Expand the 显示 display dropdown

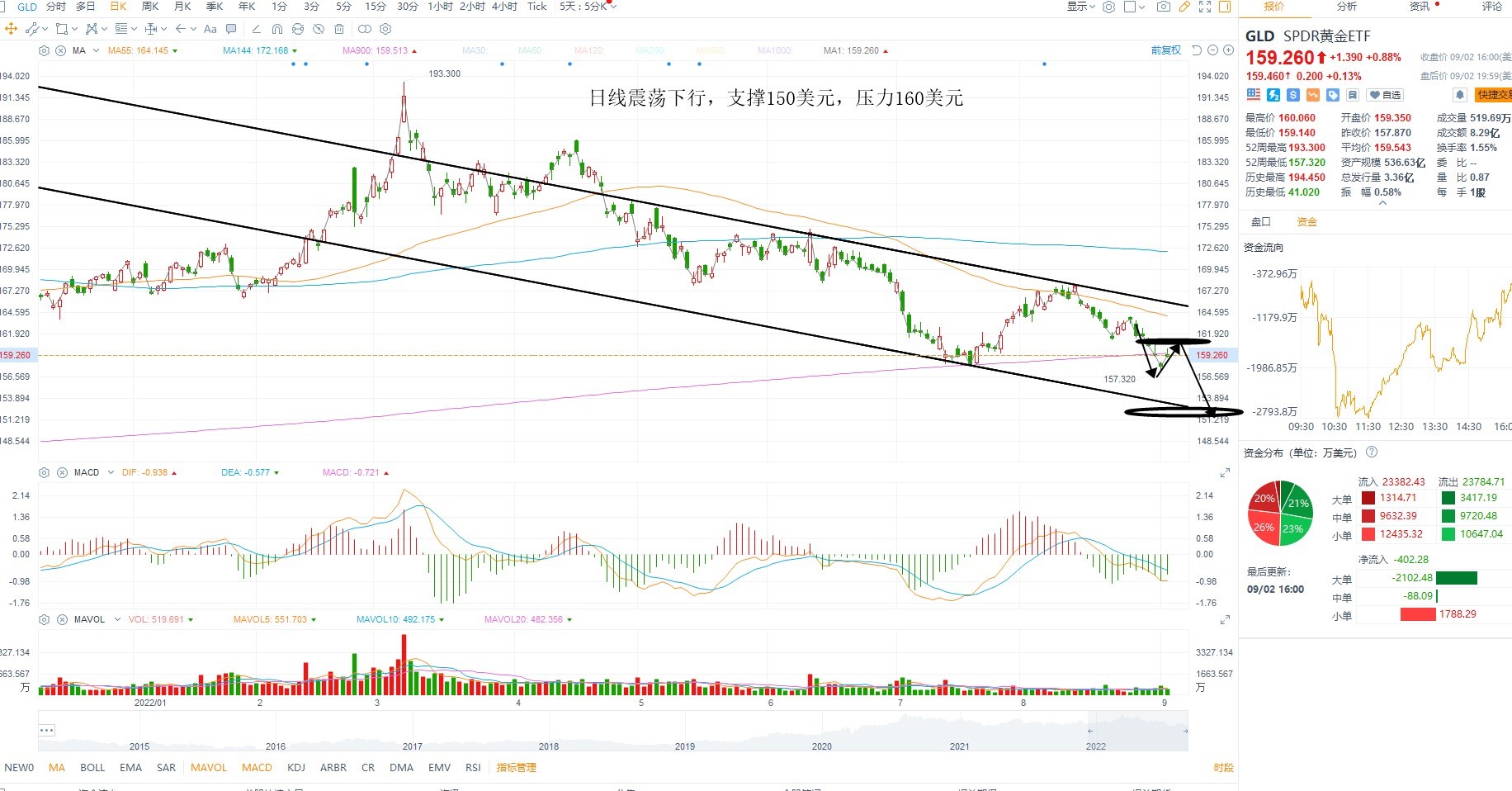coord(1080,7)
